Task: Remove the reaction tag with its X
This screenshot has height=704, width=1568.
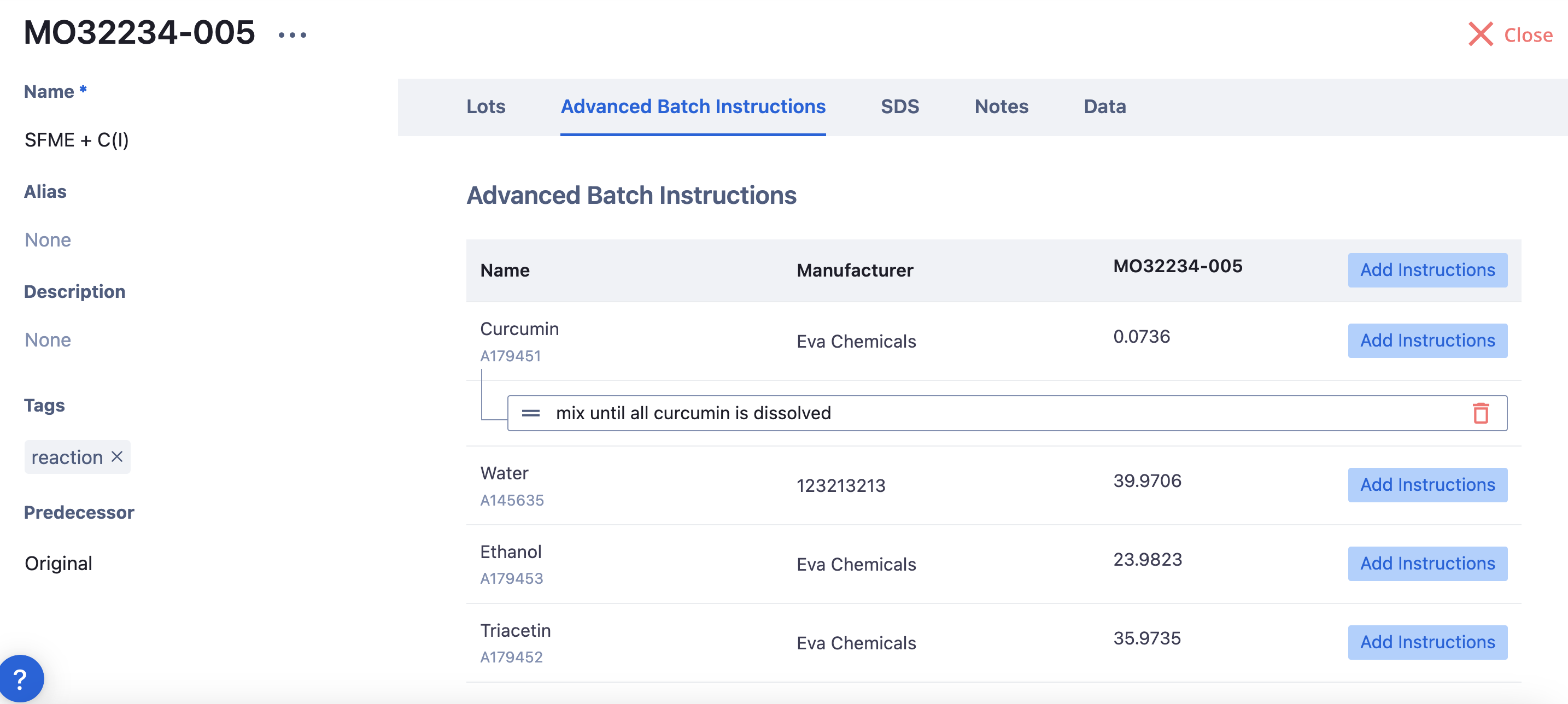Action: tap(118, 456)
